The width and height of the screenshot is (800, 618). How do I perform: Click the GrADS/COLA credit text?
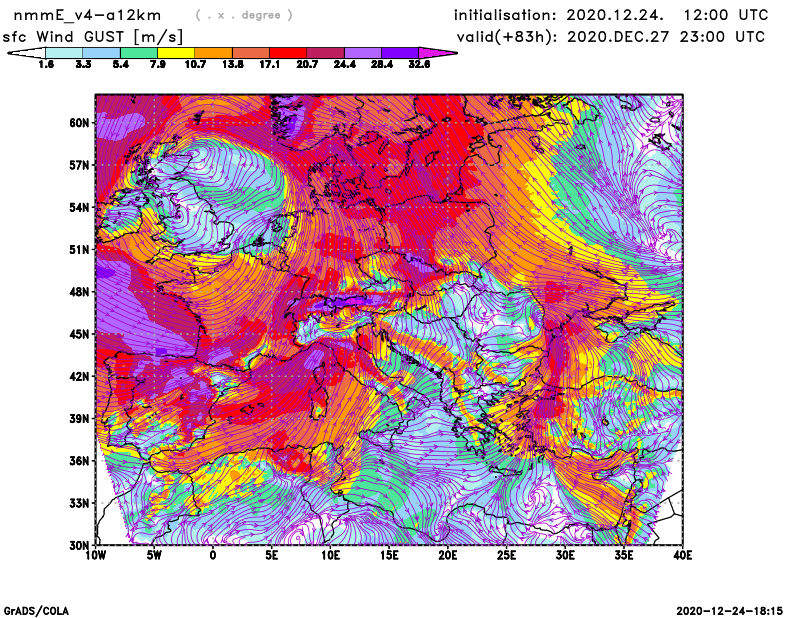click(x=36, y=610)
